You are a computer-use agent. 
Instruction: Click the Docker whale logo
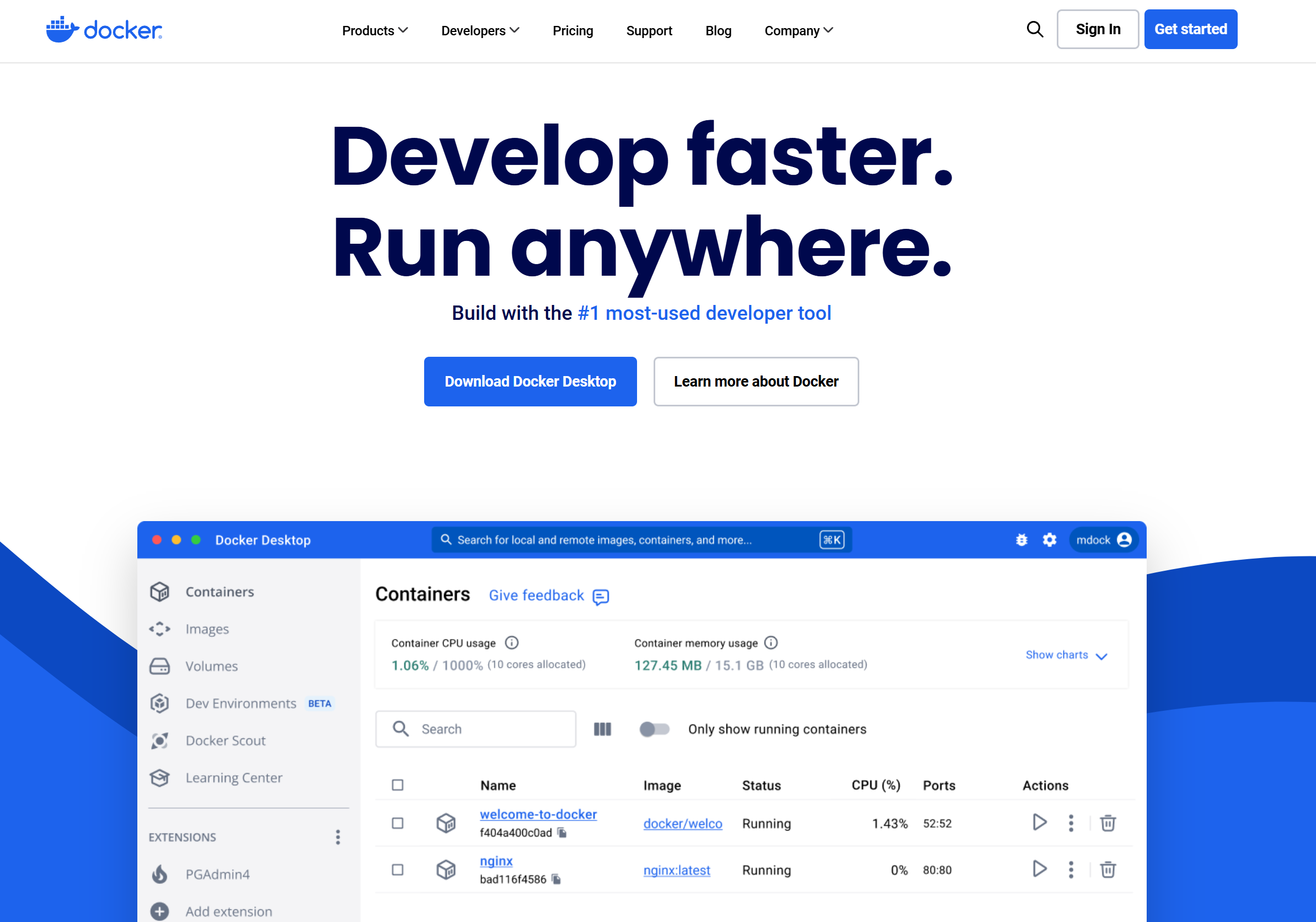tap(104, 29)
